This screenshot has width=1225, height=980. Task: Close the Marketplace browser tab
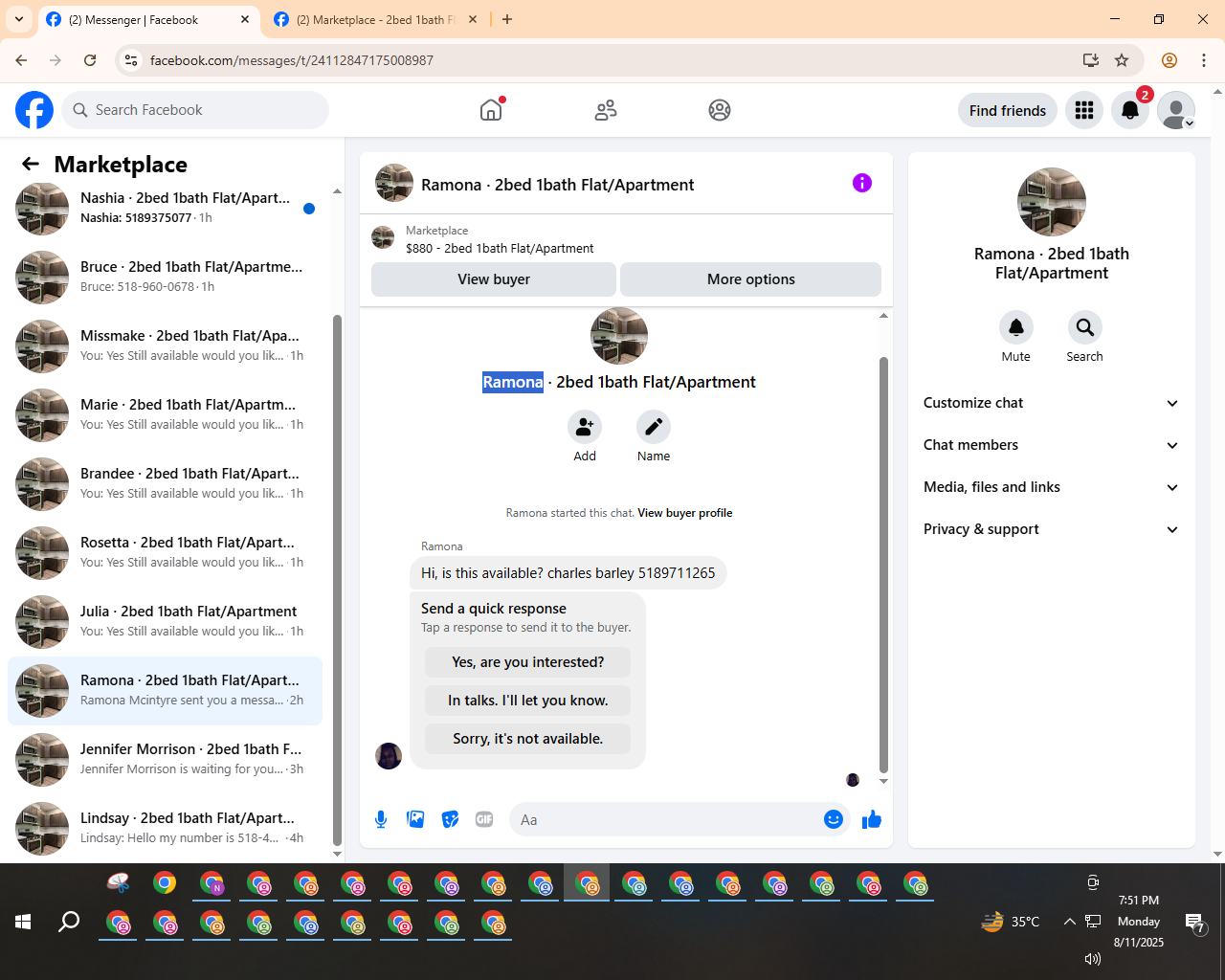pos(473,19)
